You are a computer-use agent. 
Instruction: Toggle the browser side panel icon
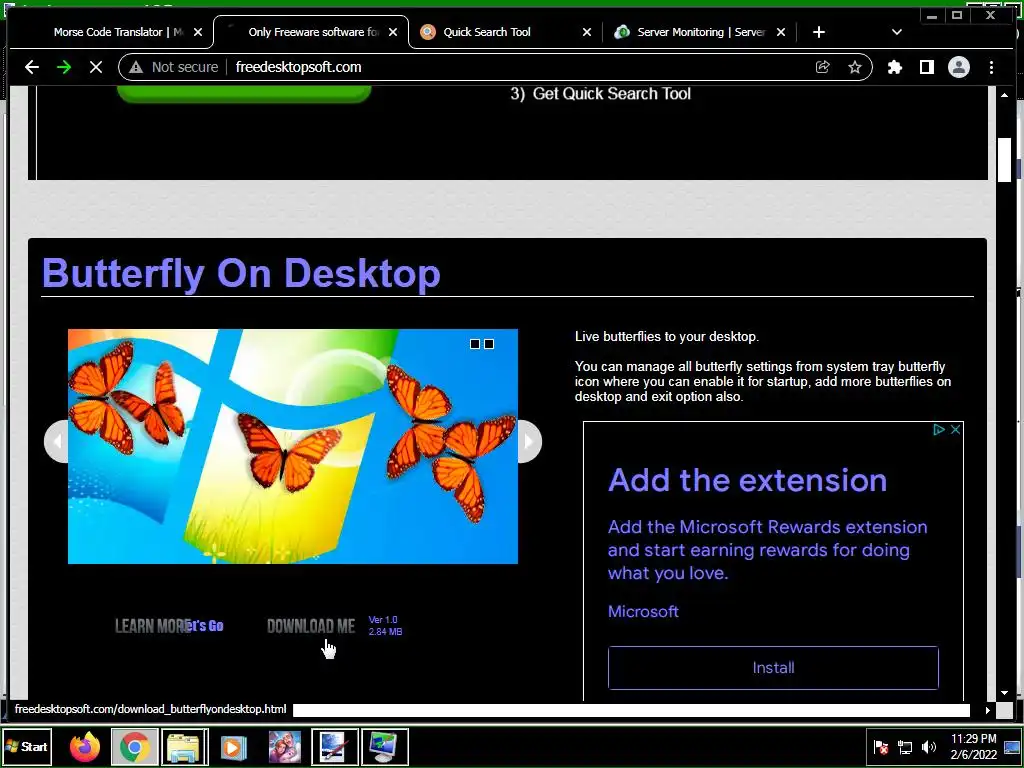tap(927, 67)
